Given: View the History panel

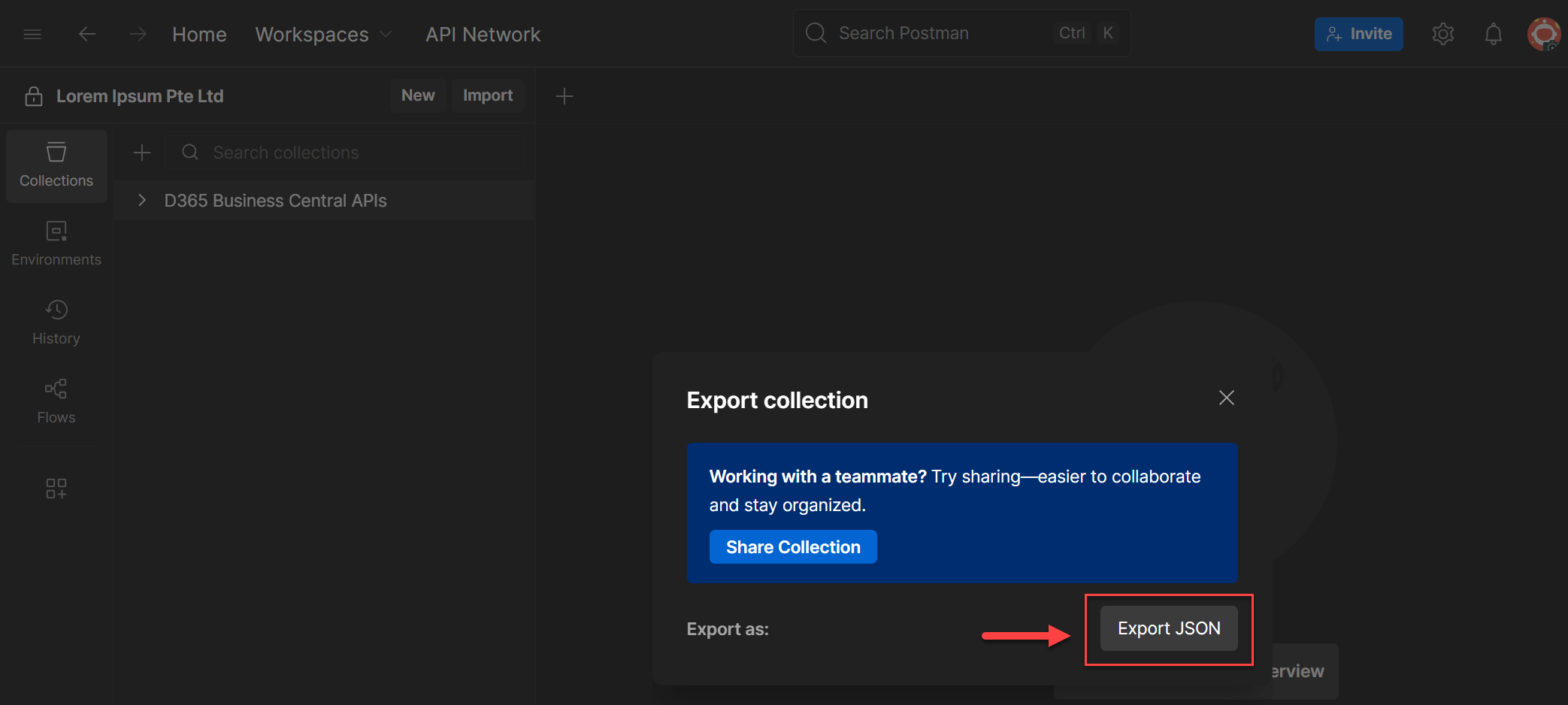Looking at the screenshot, I should pyautogui.click(x=56, y=321).
